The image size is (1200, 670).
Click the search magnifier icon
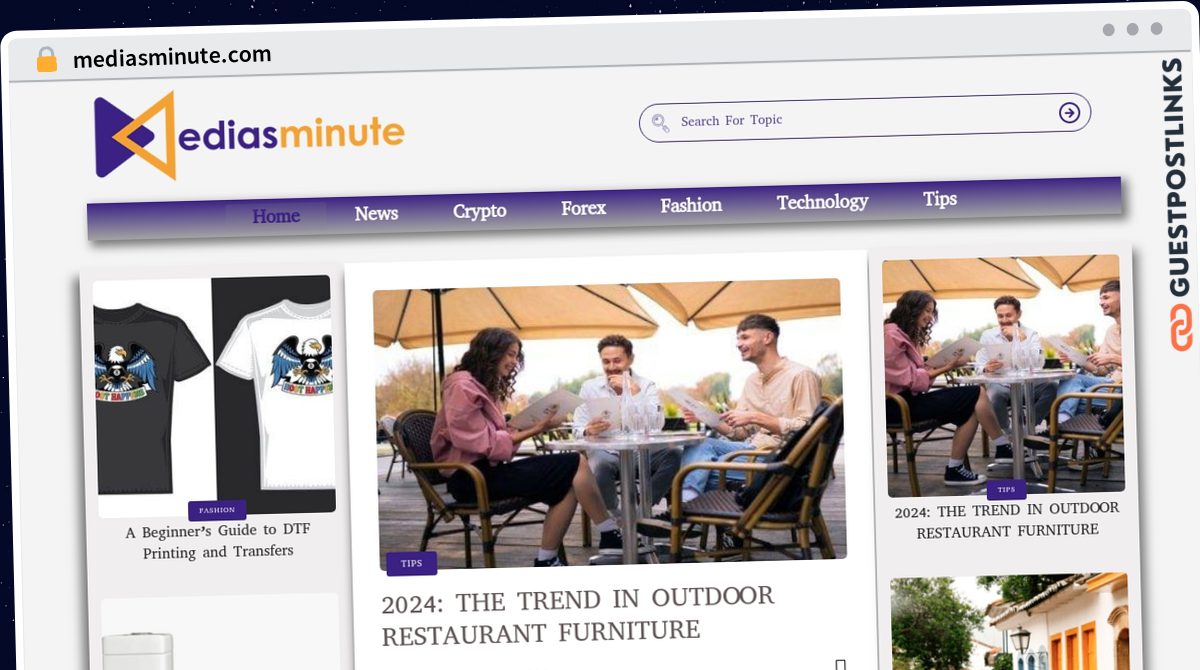[660, 123]
